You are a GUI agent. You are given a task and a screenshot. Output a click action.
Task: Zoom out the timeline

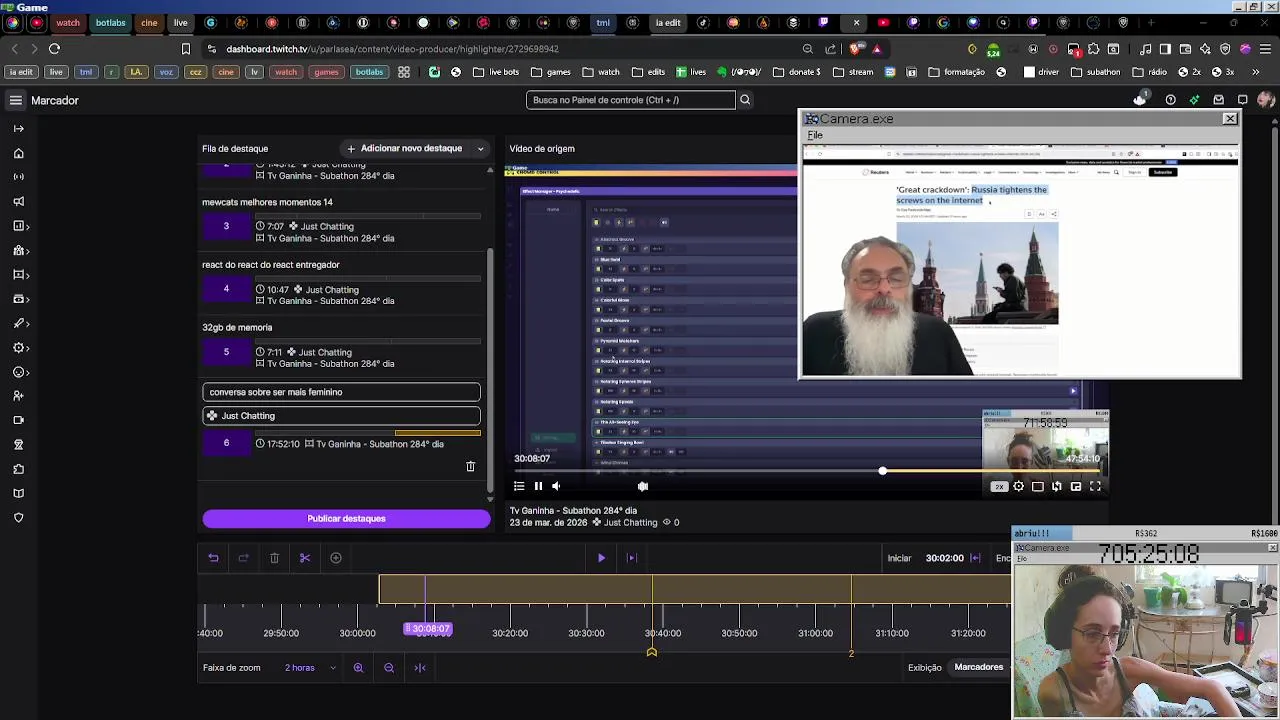(389, 668)
